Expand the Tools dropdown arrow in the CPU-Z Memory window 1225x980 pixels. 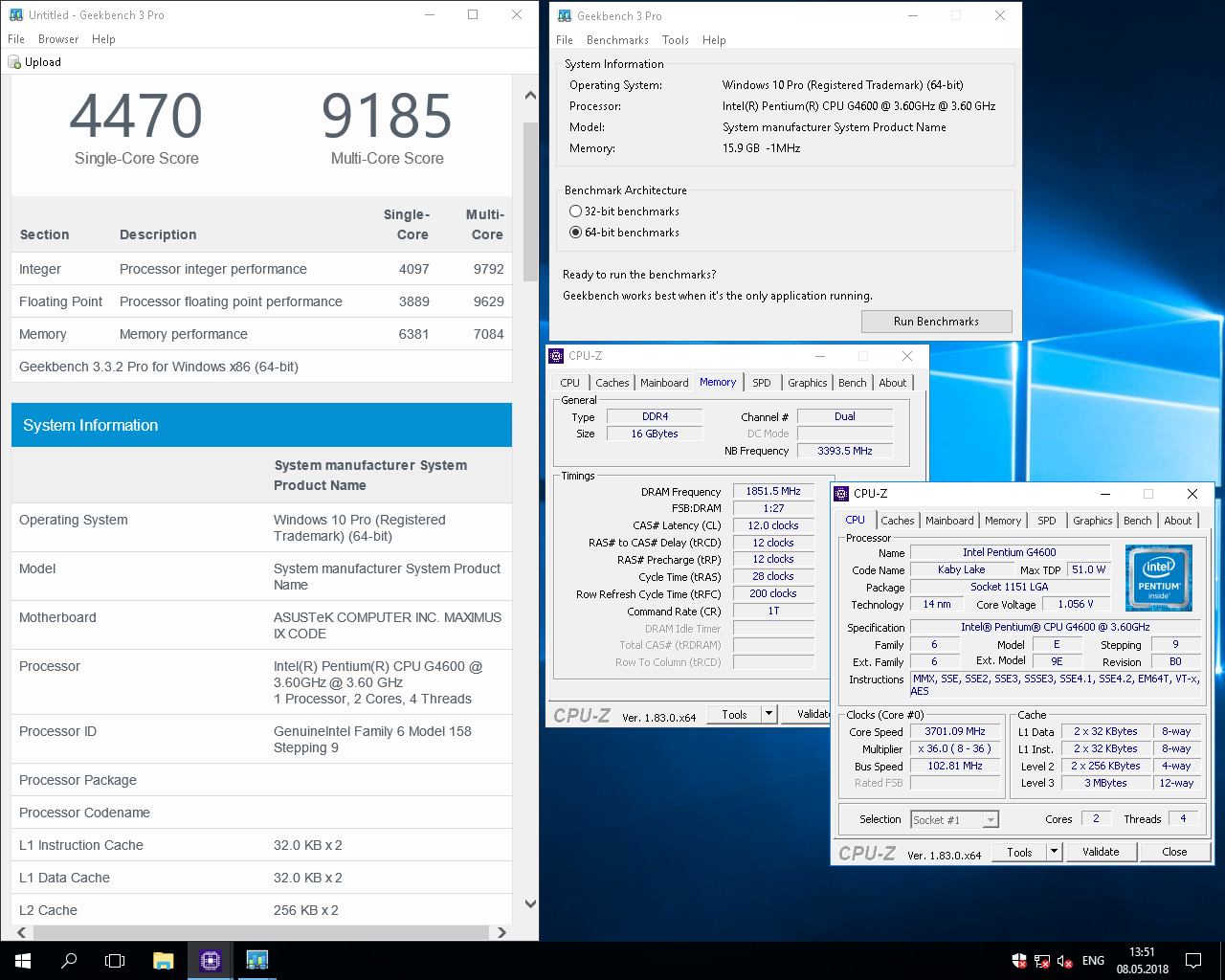coord(768,714)
